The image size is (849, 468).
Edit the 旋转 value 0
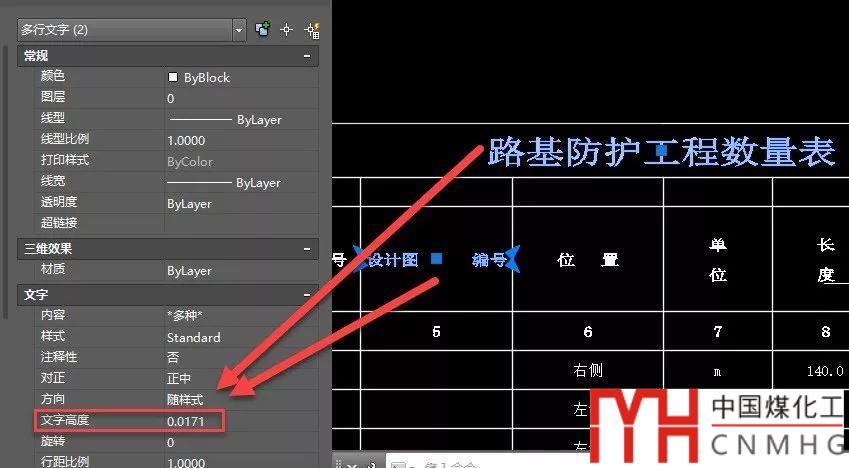[x=241, y=442]
